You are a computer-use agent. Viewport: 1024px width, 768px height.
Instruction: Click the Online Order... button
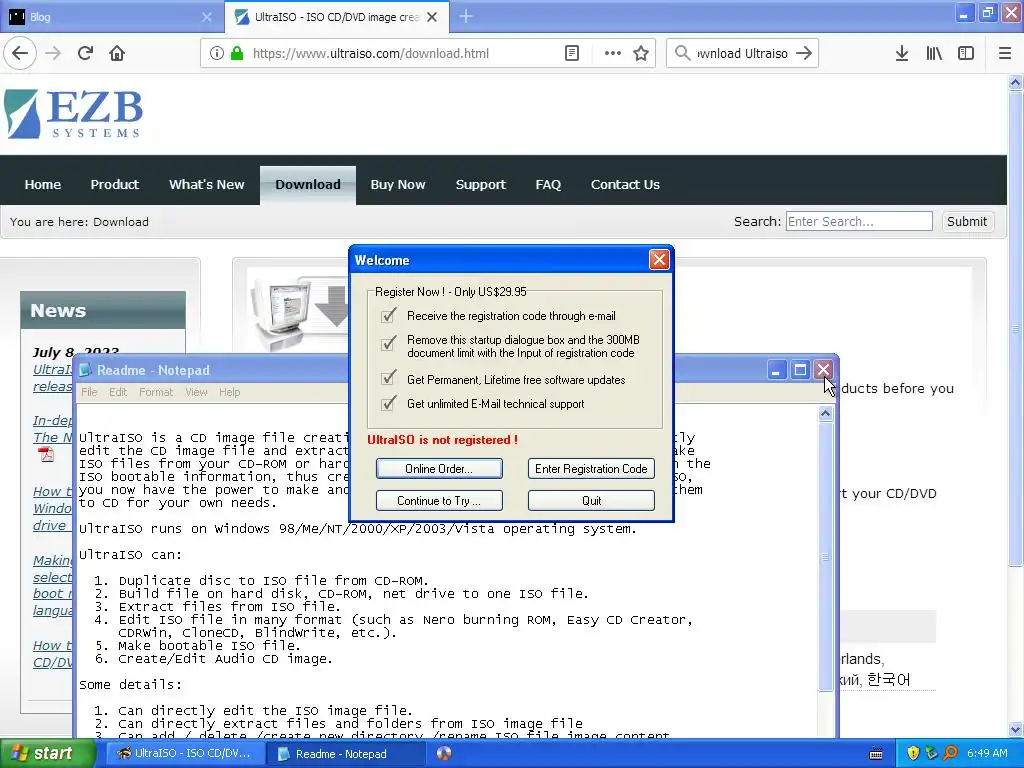[439, 469]
